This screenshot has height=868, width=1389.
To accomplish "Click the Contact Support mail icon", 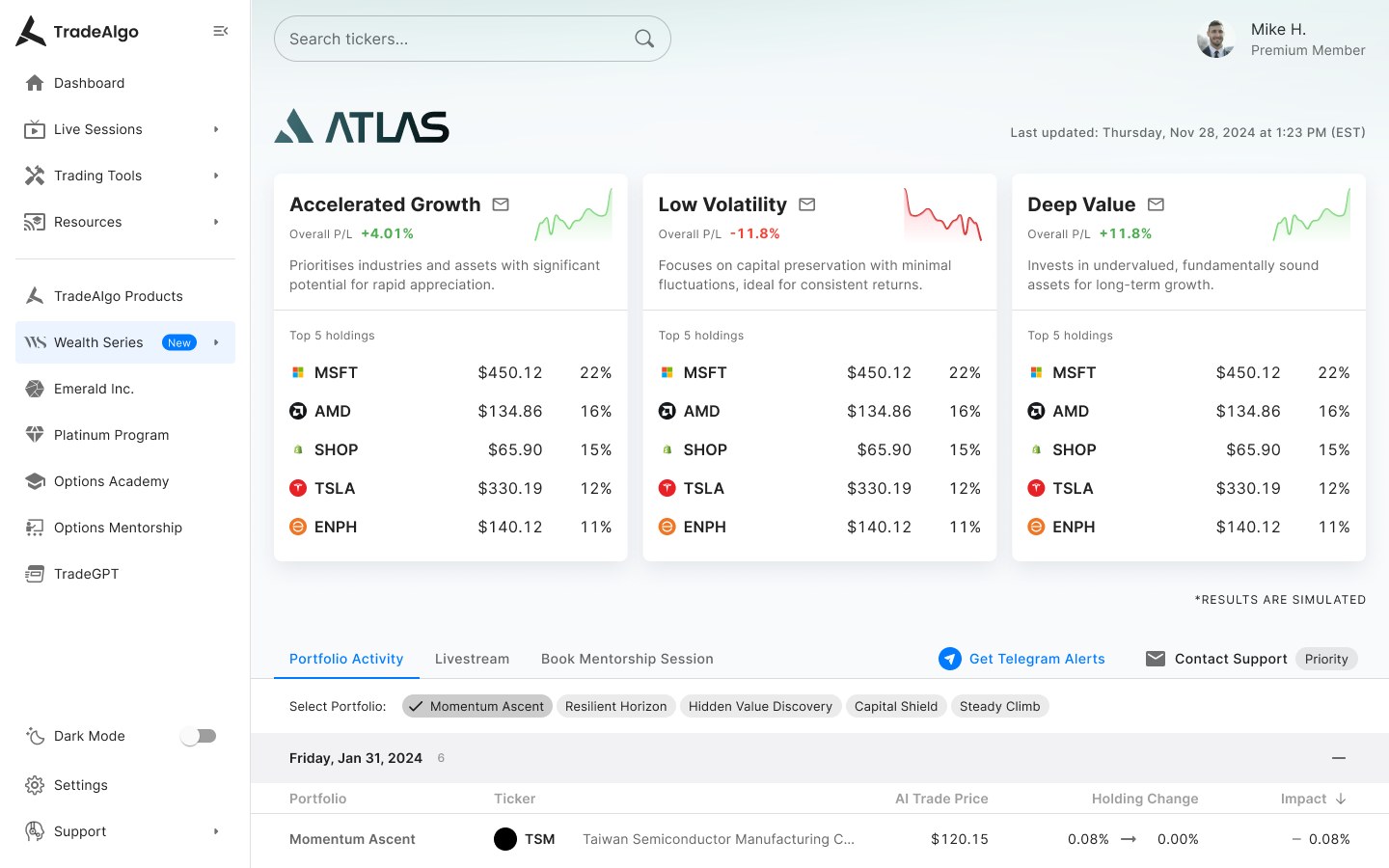I will coord(1156,659).
